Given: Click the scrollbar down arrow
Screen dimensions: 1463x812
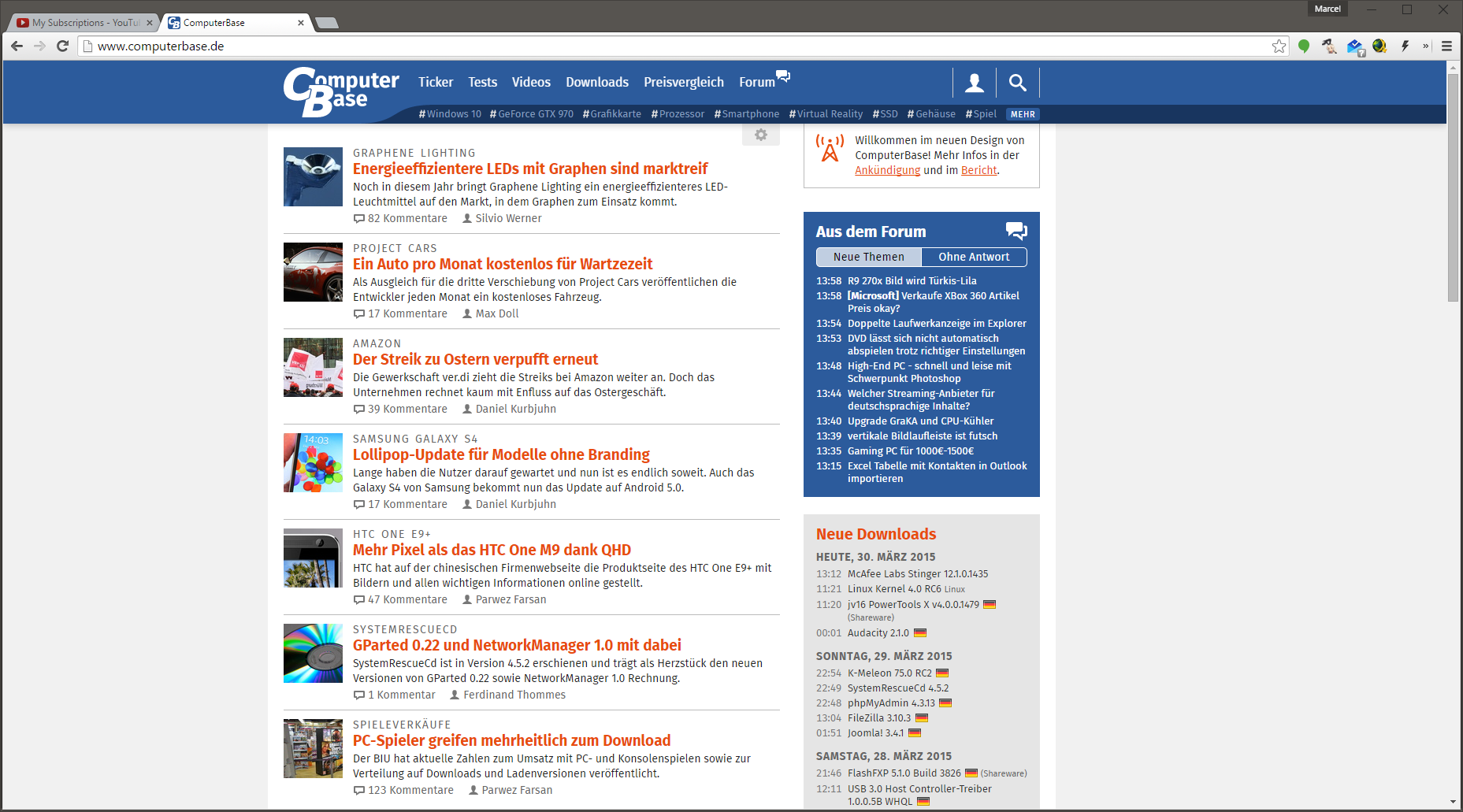Looking at the screenshot, I should pos(1453,802).
